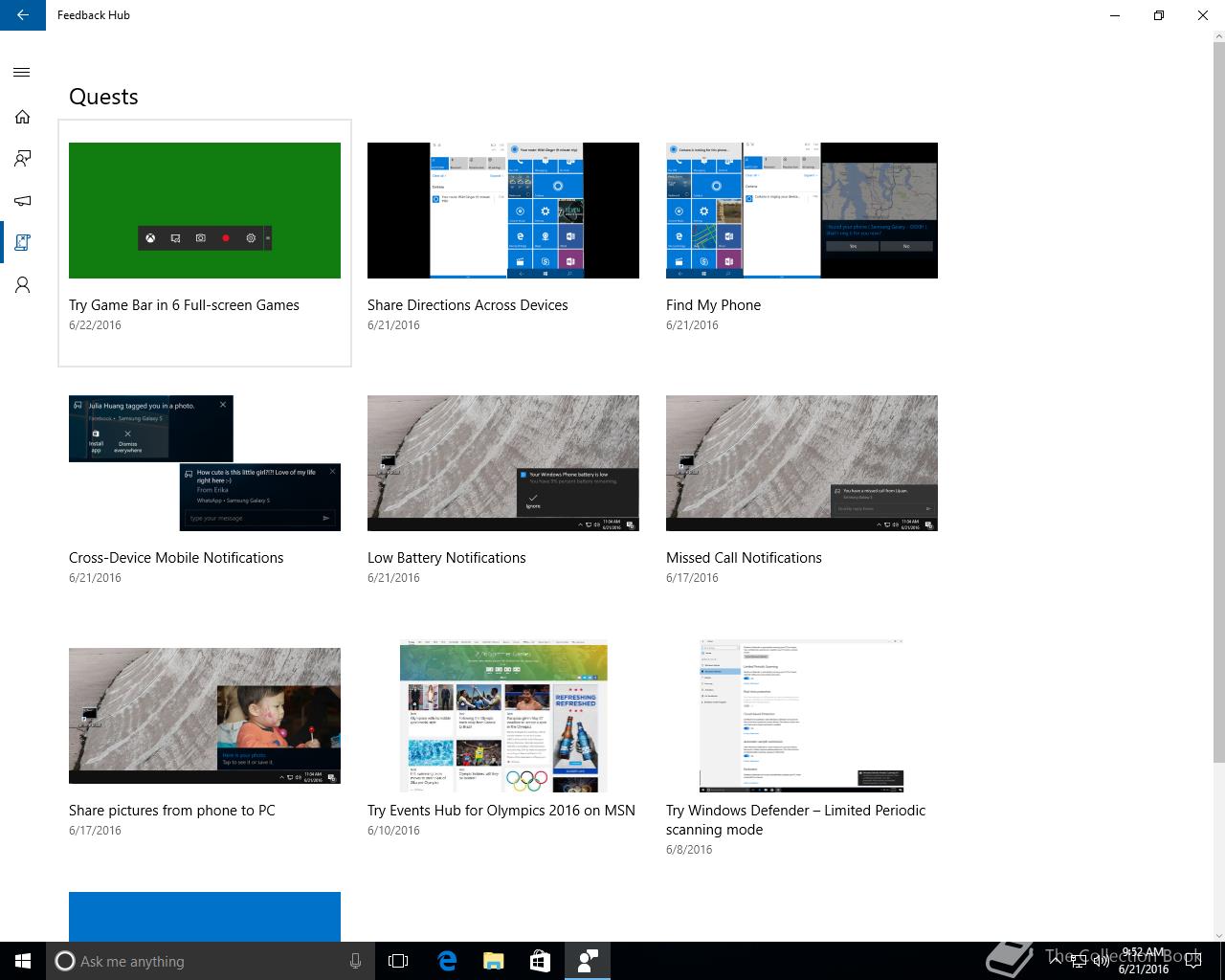Open File Explorer from taskbar
The height and width of the screenshot is (980, 1225).
pyautogui.click(x=493, y=961)
